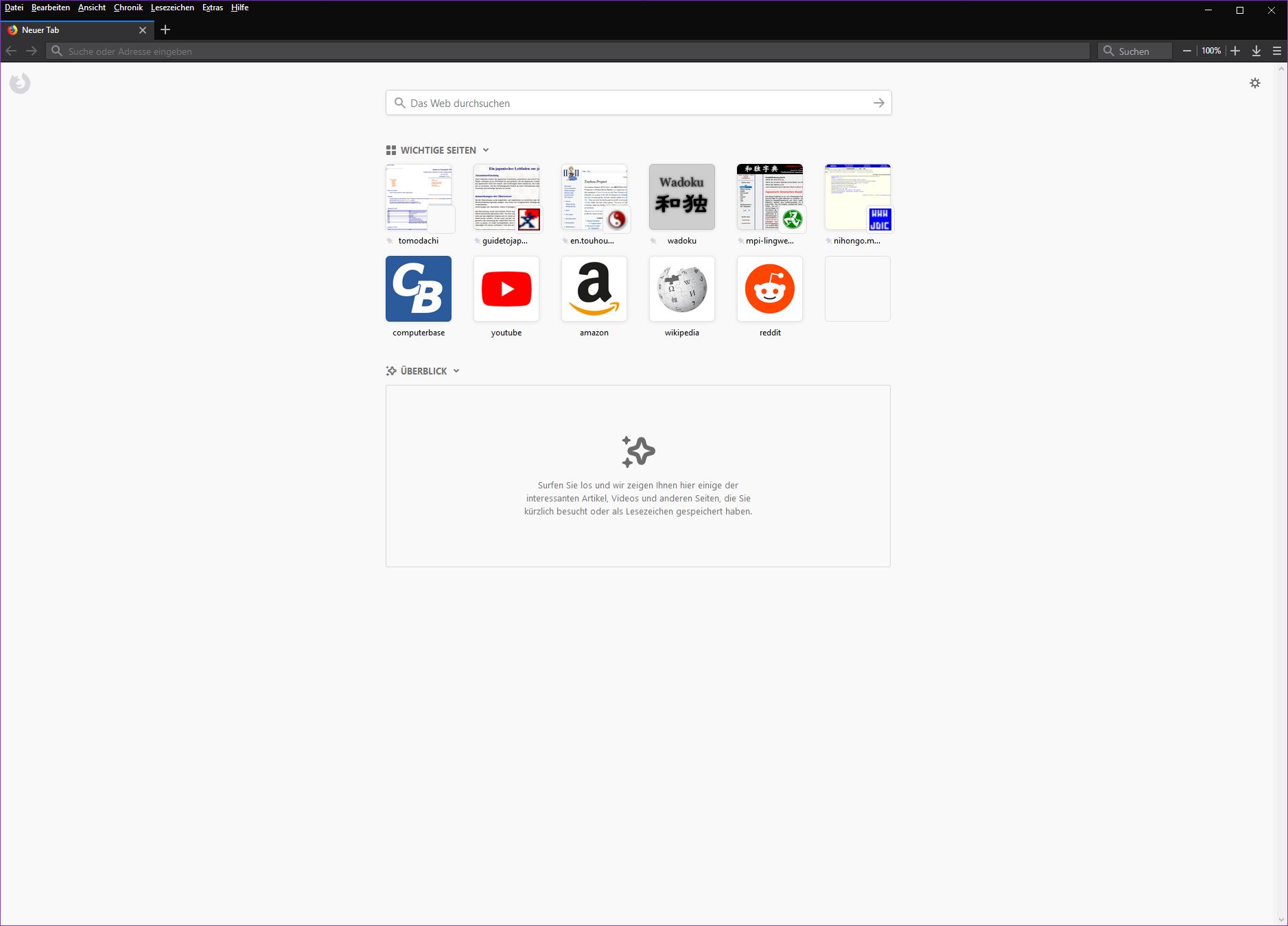The height and width of the screenshot is (926, 1288).
Task: Click the Suchen toolbar search field
Action: tap(1134, 51)
